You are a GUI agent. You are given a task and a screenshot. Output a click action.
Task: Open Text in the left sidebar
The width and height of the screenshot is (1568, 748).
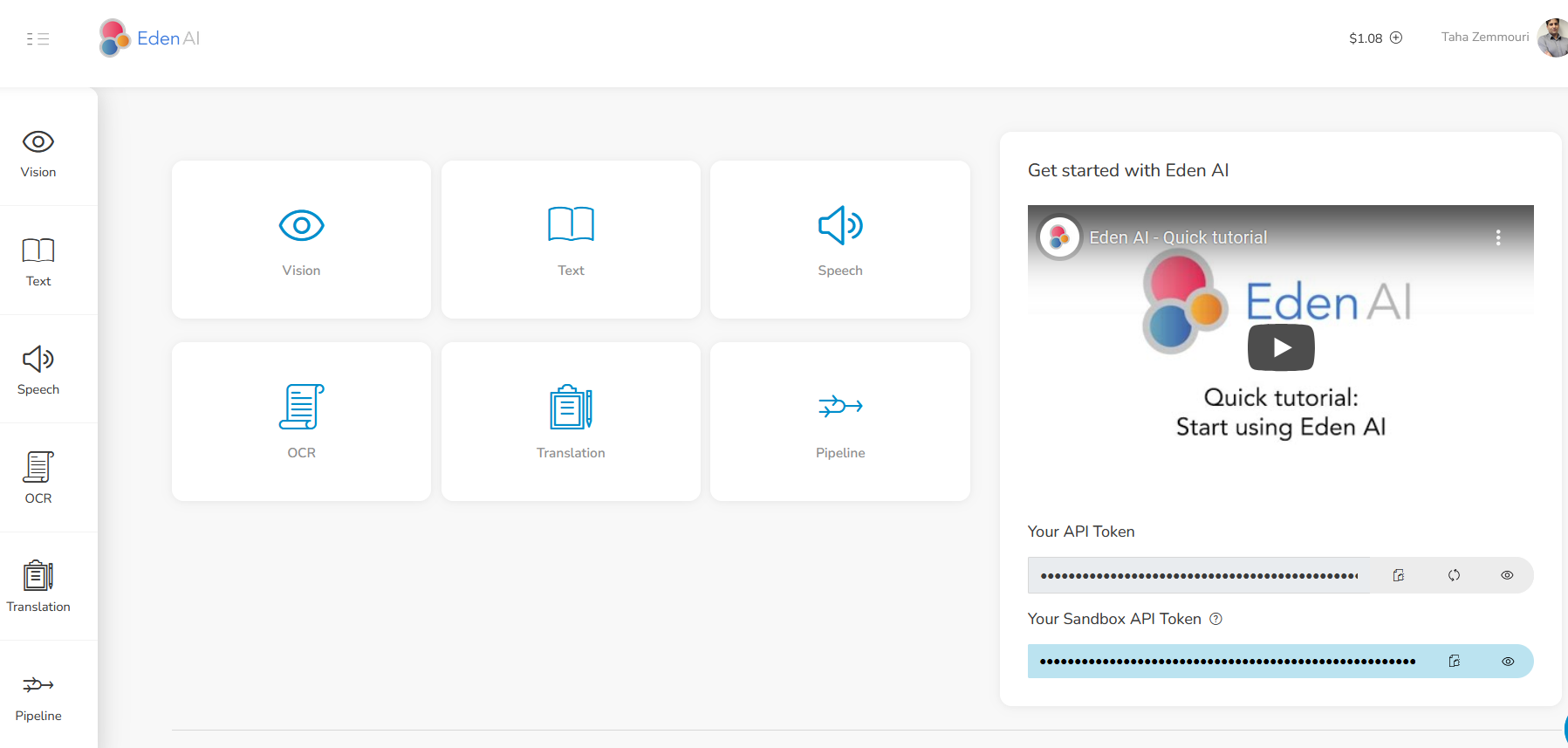pos(38,263)
